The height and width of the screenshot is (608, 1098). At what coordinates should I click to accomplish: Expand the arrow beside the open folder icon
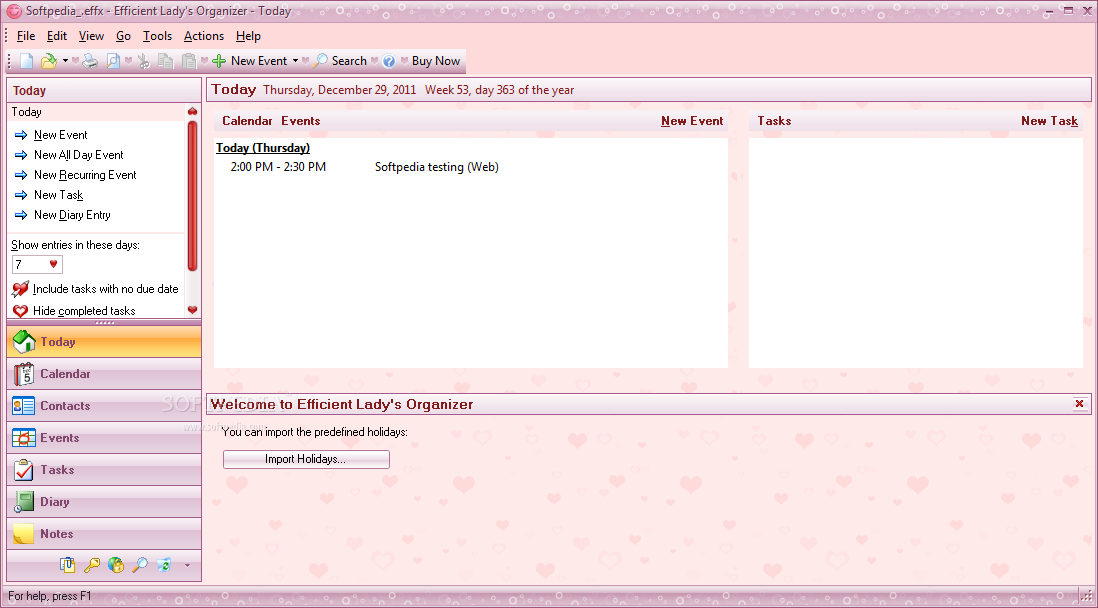pos(65,61)
